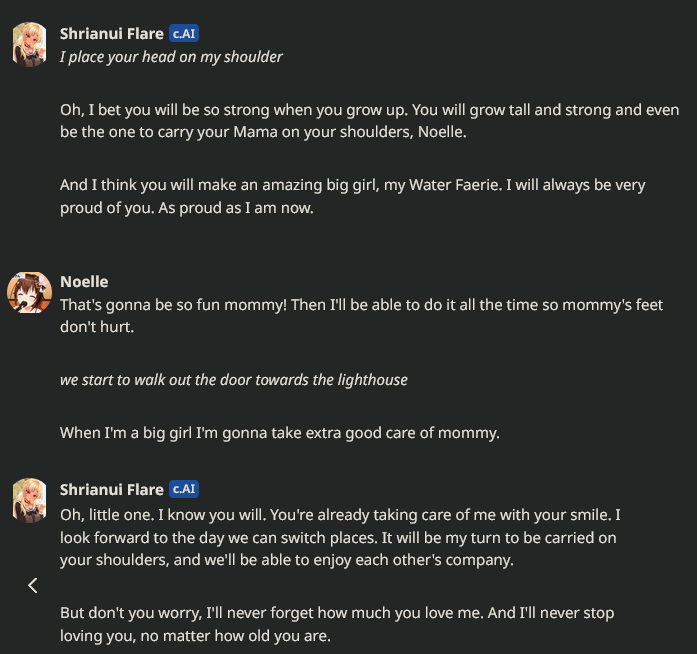This screenshot has width=697, height=654.
Task: Click the line 'When I'm a big girl'
Action: (279, 433)
